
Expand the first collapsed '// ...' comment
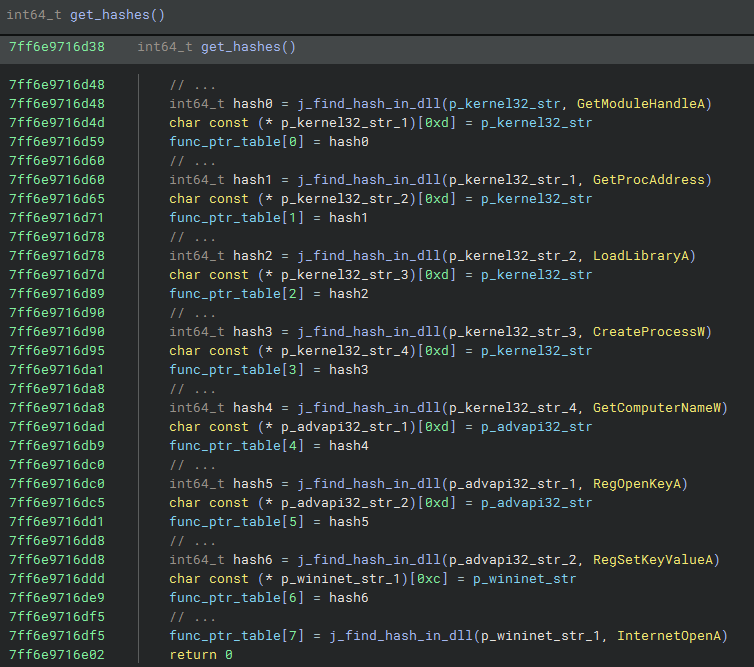(x=191, y=85)
